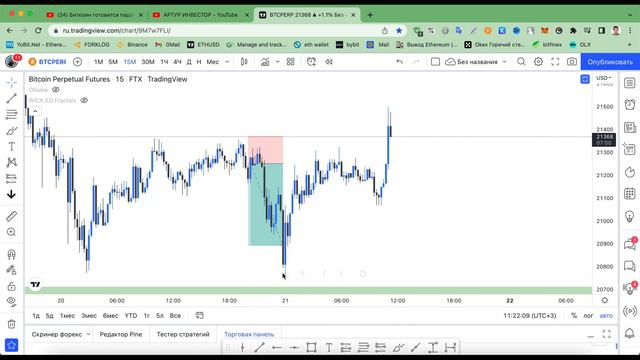Switch to the 30M timeframe
This screenshot has width=640, height=360.
[x=148, y=62]
